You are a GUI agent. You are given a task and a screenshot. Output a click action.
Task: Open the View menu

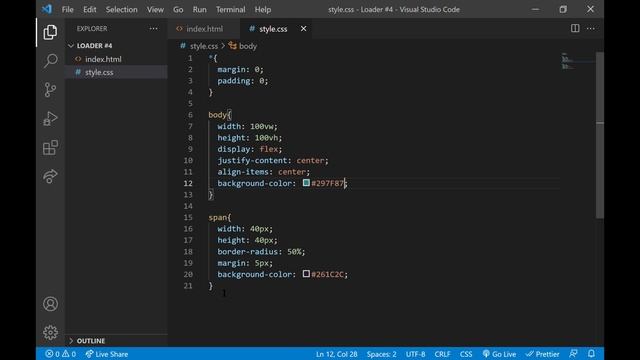tap(155, 9)
